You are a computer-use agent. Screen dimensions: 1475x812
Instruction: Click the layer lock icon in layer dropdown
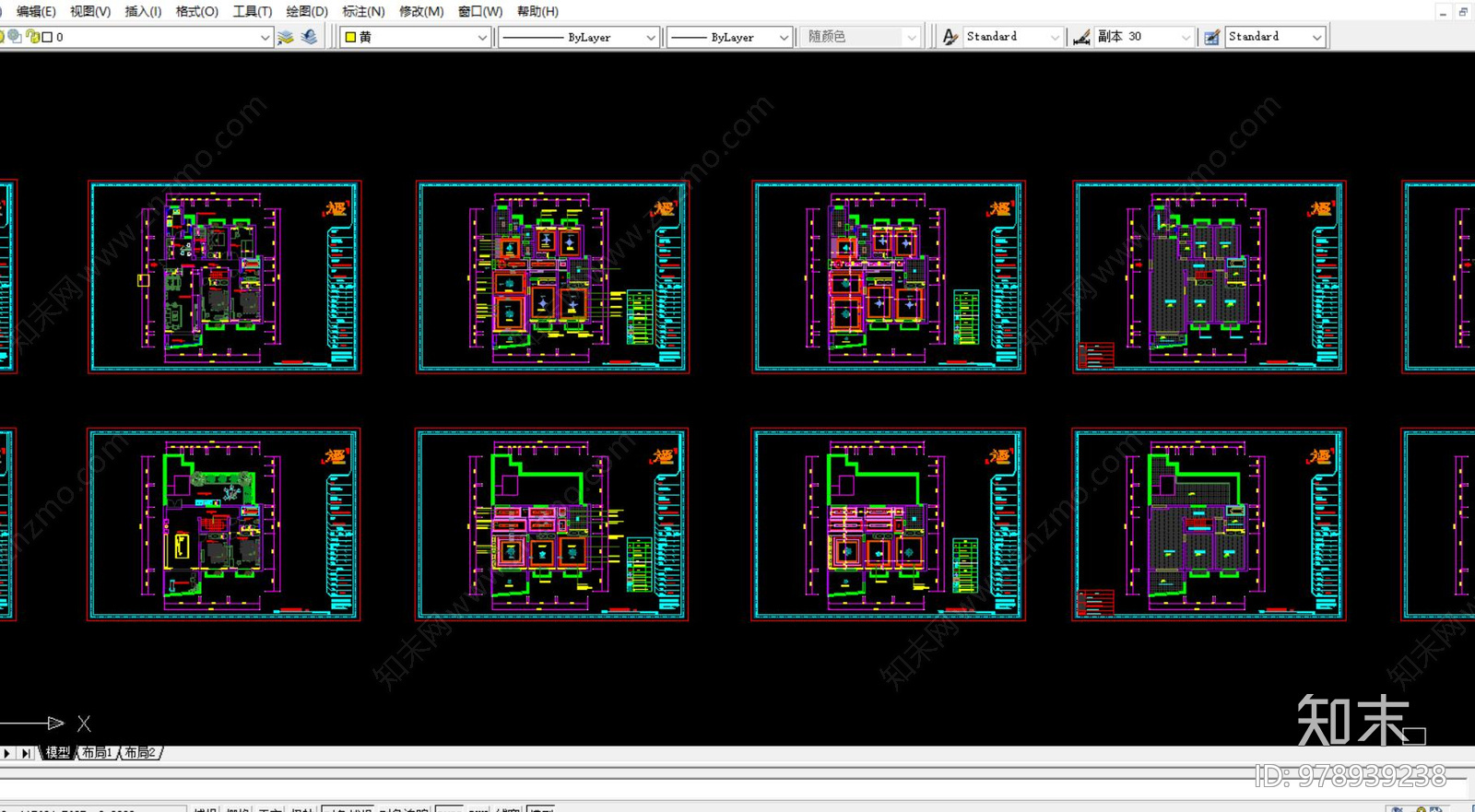pyautogui.click(x=32, y=37)
